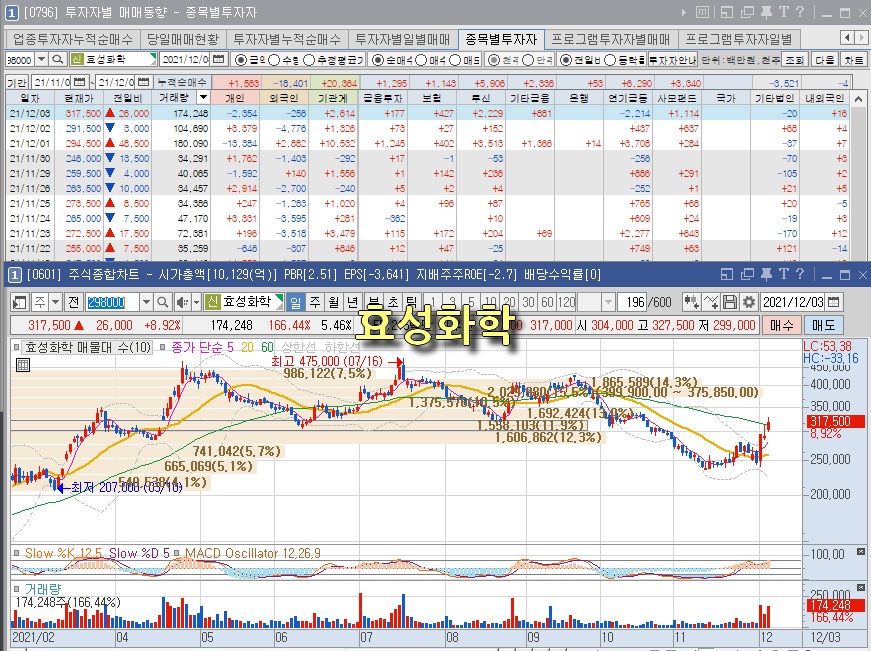Open the empty interval dropdown after 120
Screen dimensions: 871x651
pos(608,302)
